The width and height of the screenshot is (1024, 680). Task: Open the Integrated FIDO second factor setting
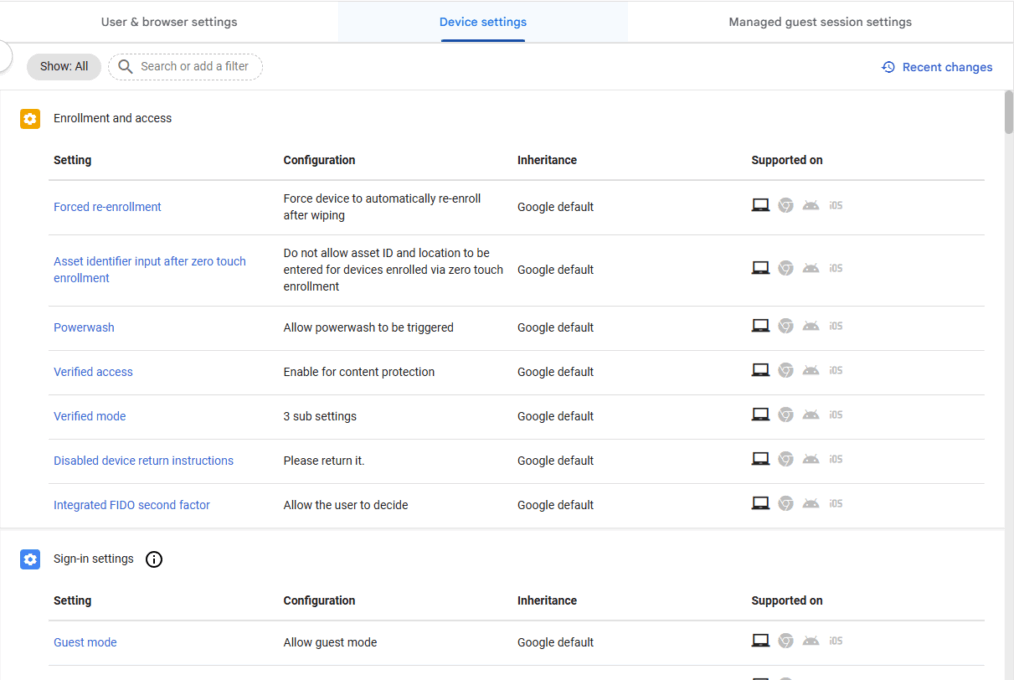pyautogui.click(x=131, y=505)
